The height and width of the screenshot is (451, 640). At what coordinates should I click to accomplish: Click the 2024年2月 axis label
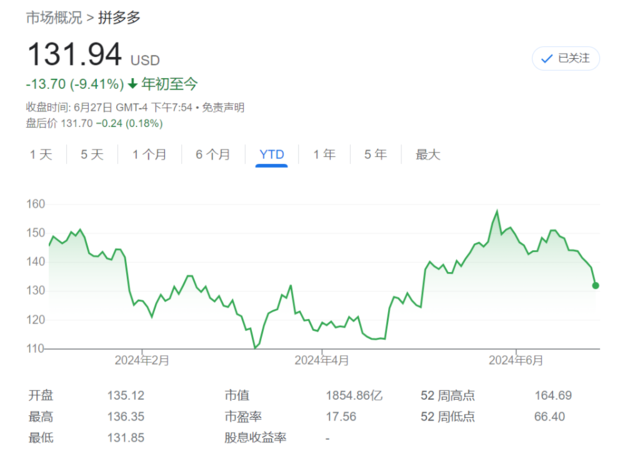tap(142, 360)
